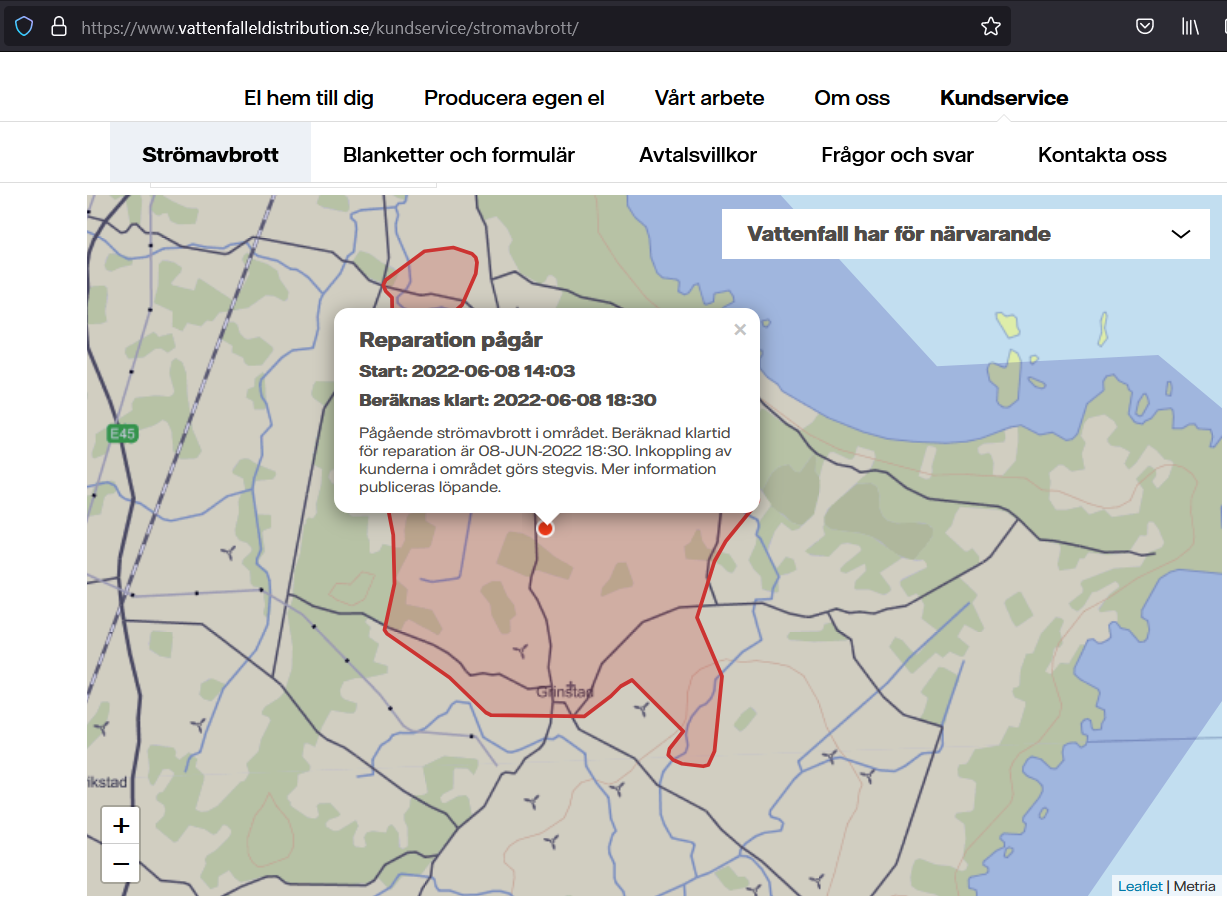This screenshot has width=1227, height=911.
Task: Expand the Vattenfall har för närvarande panel
Action: (966, 234)
